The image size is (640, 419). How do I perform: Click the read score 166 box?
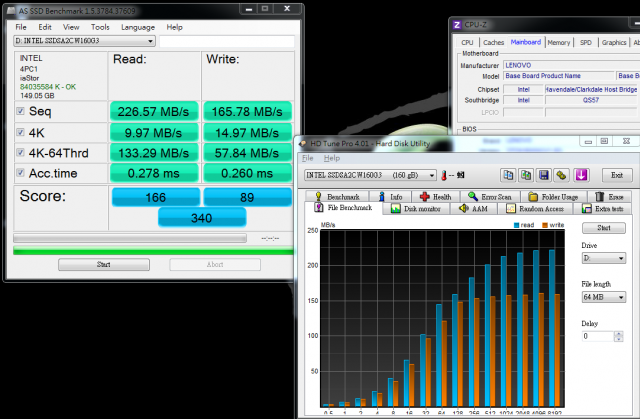(156, 197)
